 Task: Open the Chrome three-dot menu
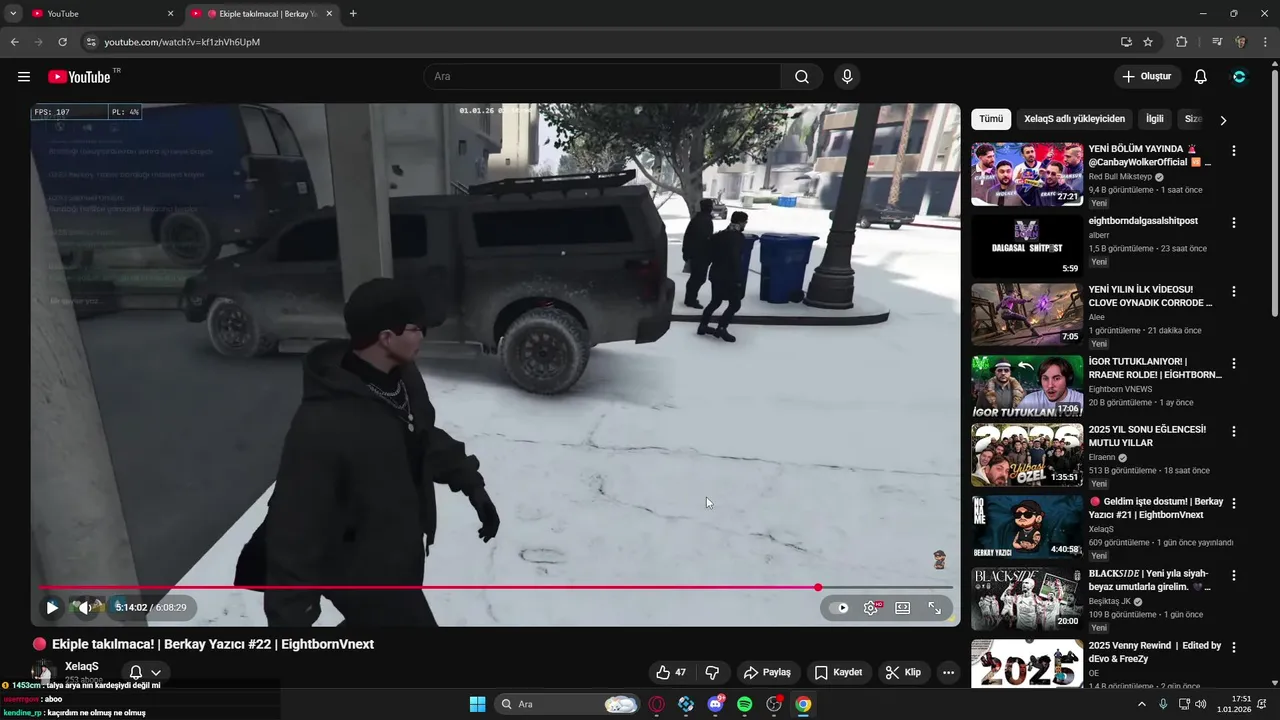[x=1265, y=42]
